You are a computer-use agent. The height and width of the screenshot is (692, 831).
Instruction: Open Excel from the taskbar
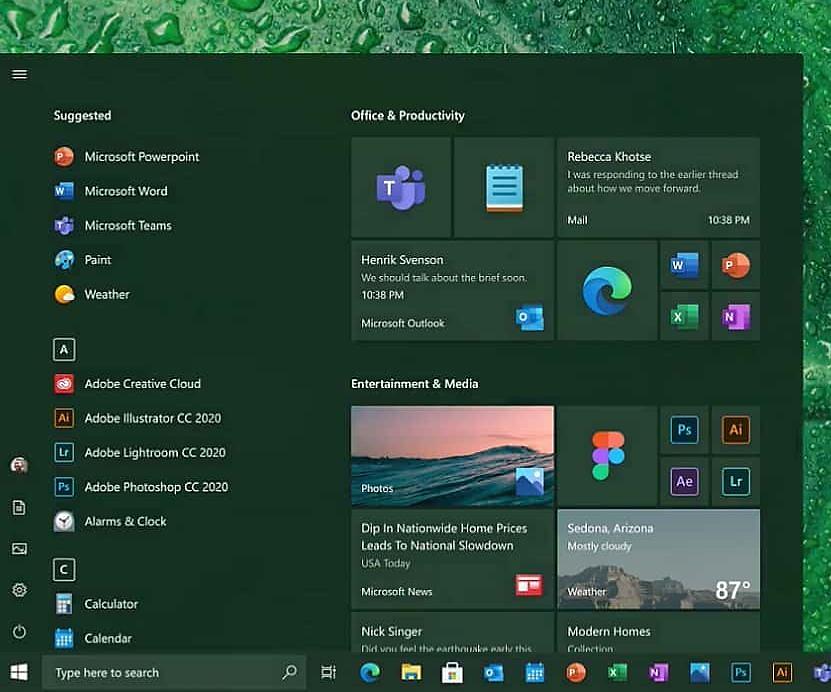[617, 672]
